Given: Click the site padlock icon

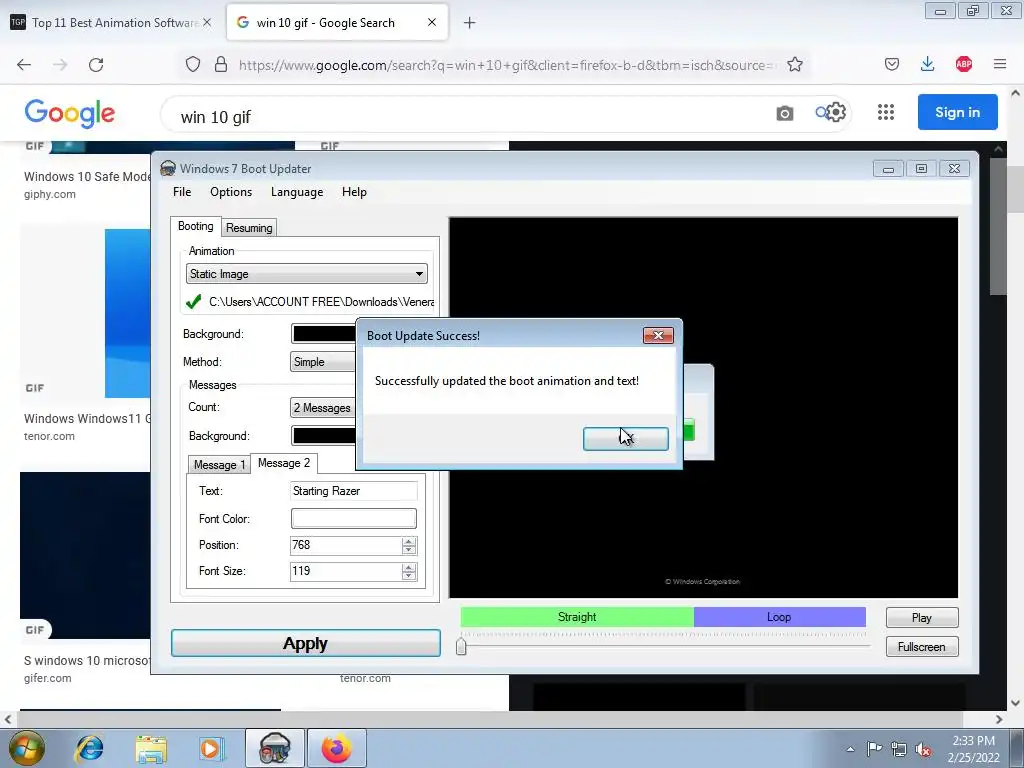Looking at the screenshot, I should point(221,65).
